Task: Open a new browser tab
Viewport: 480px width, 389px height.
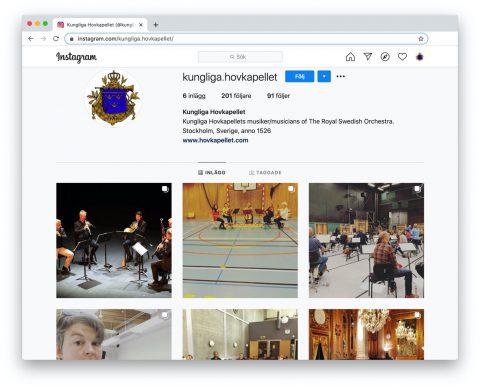Action: point(155,25)
